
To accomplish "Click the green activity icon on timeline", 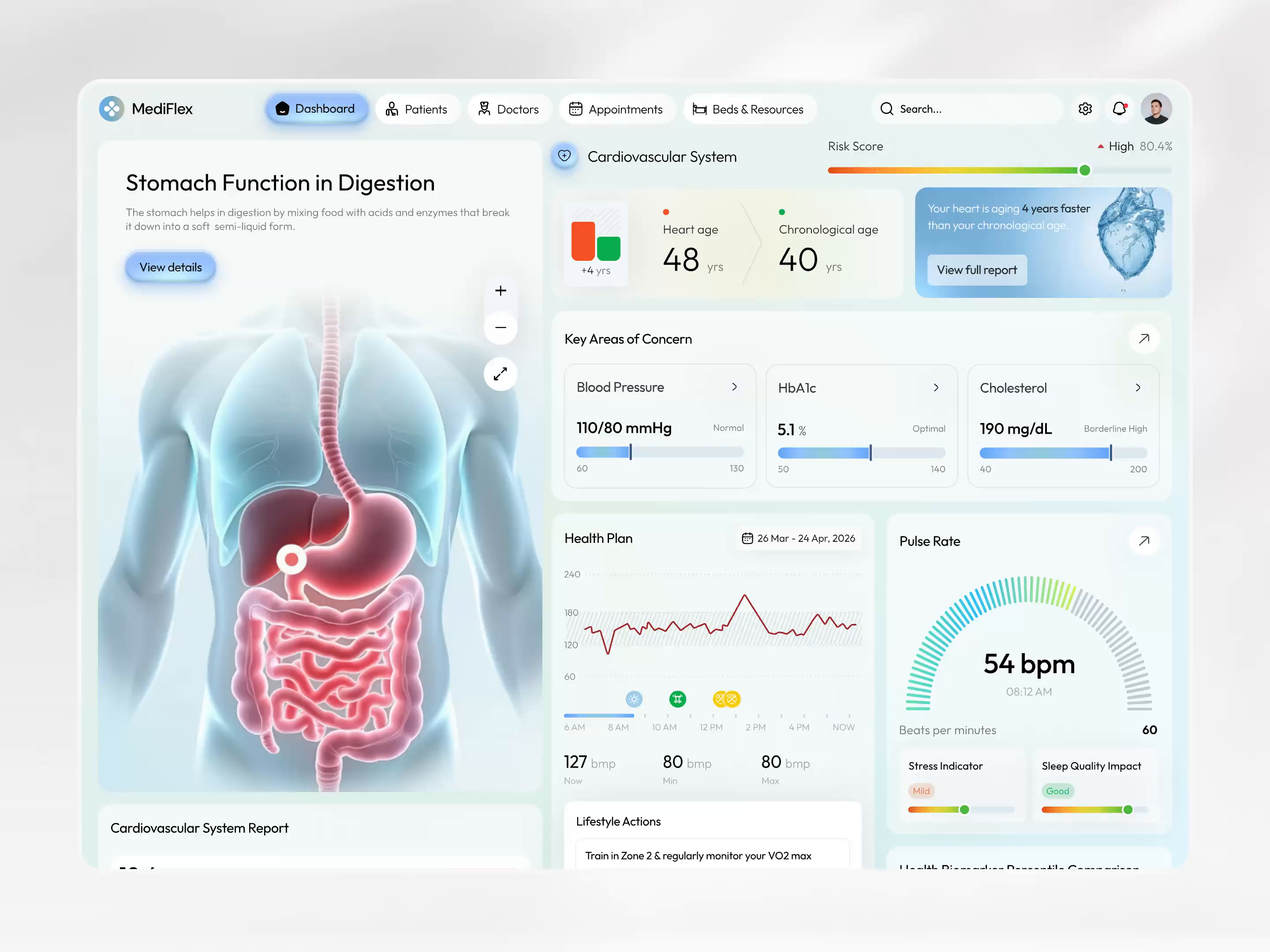I will coord(677,699).
